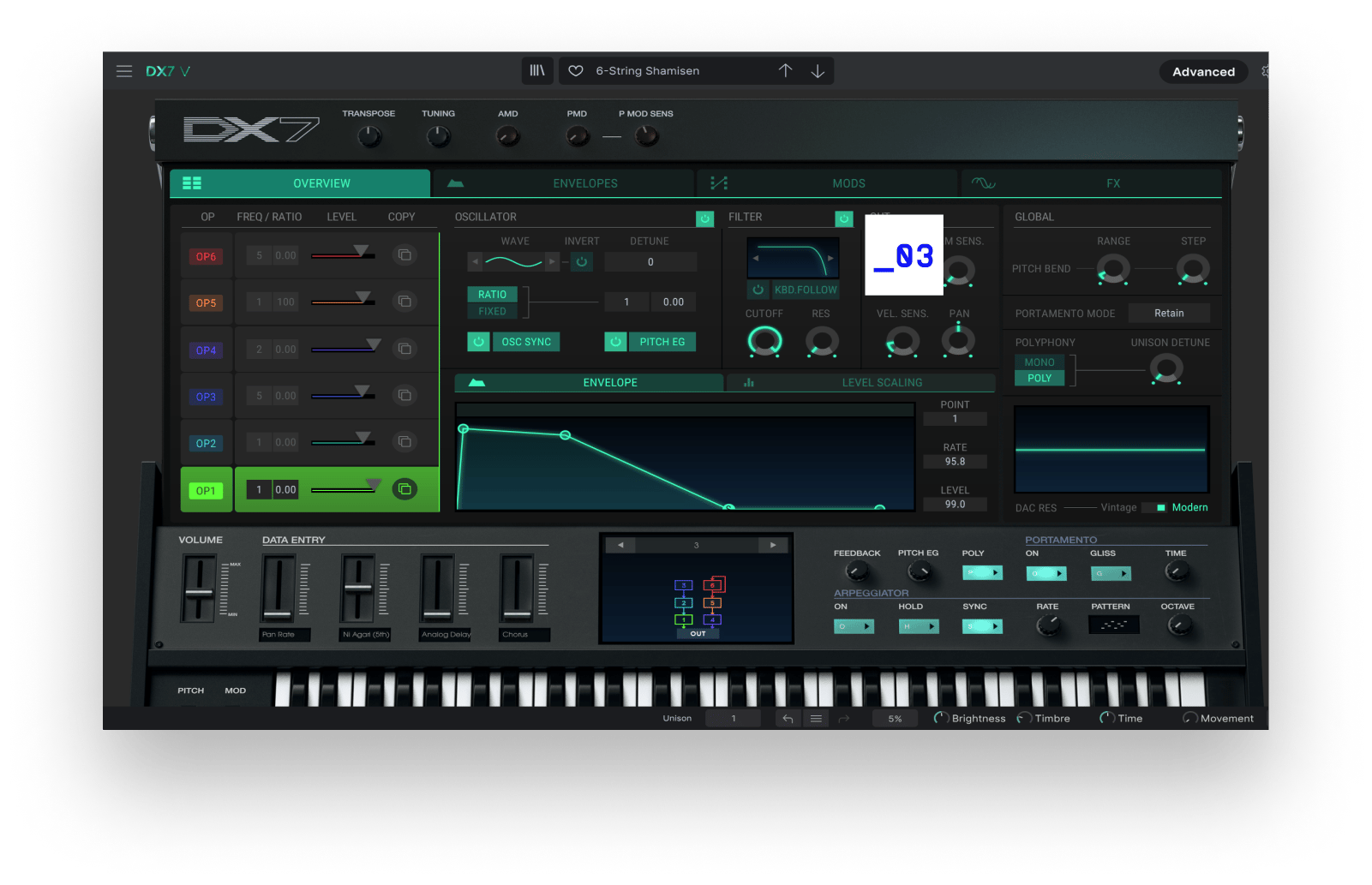Select the OP3 operator button
1372x885 pixels.
click(x=206, y=397)
